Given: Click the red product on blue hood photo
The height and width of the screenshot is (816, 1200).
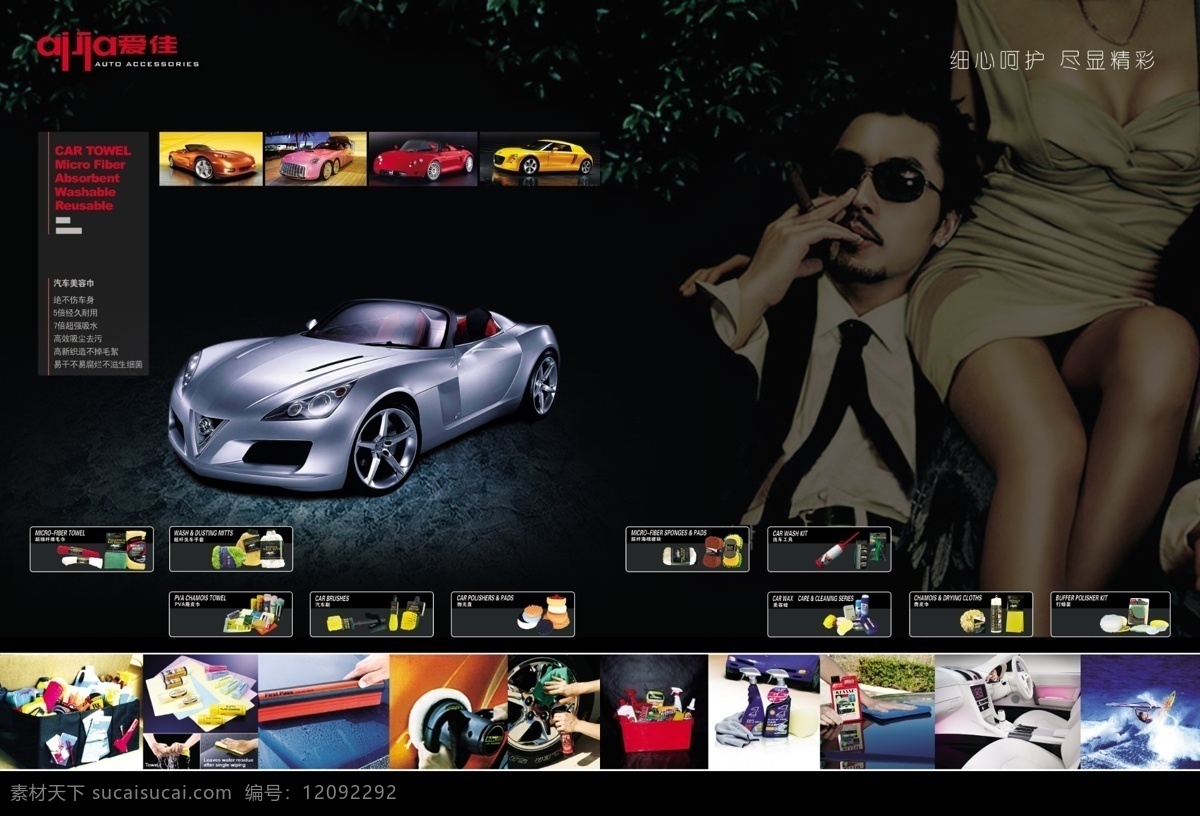Looking at the screenshot, I should [x=877, y=711].
